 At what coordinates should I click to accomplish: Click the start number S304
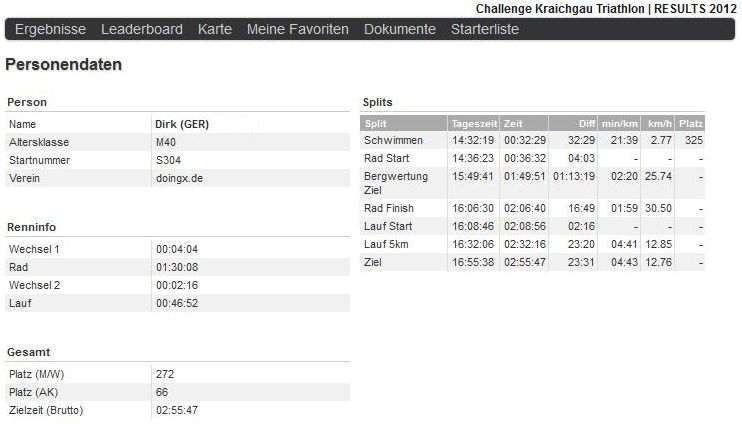point(169,160)
